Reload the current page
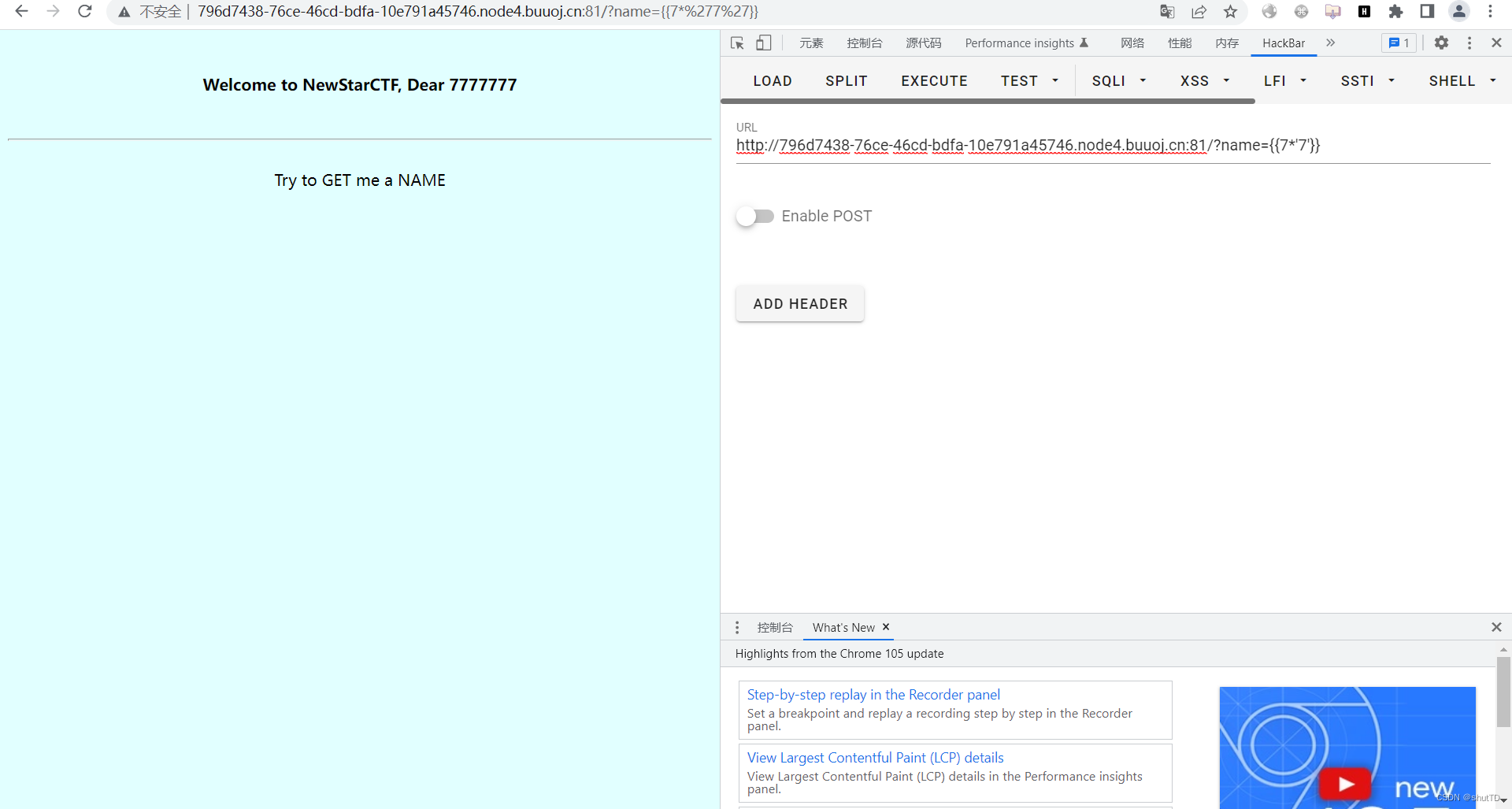 point(84,11)
